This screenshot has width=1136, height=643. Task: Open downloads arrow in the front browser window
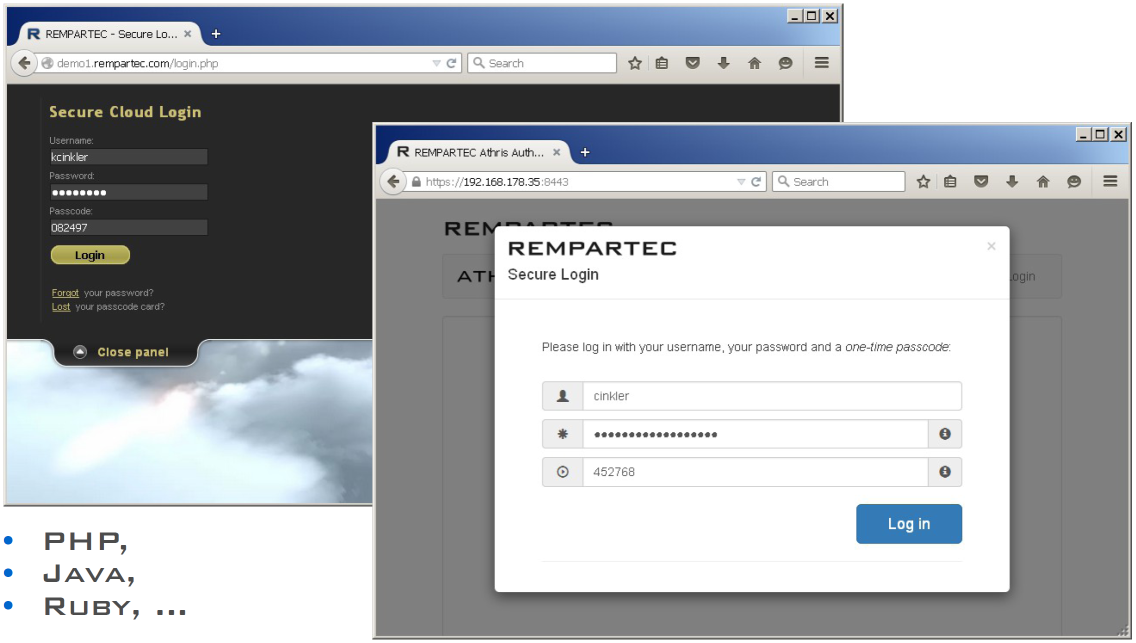(1012, 182)
